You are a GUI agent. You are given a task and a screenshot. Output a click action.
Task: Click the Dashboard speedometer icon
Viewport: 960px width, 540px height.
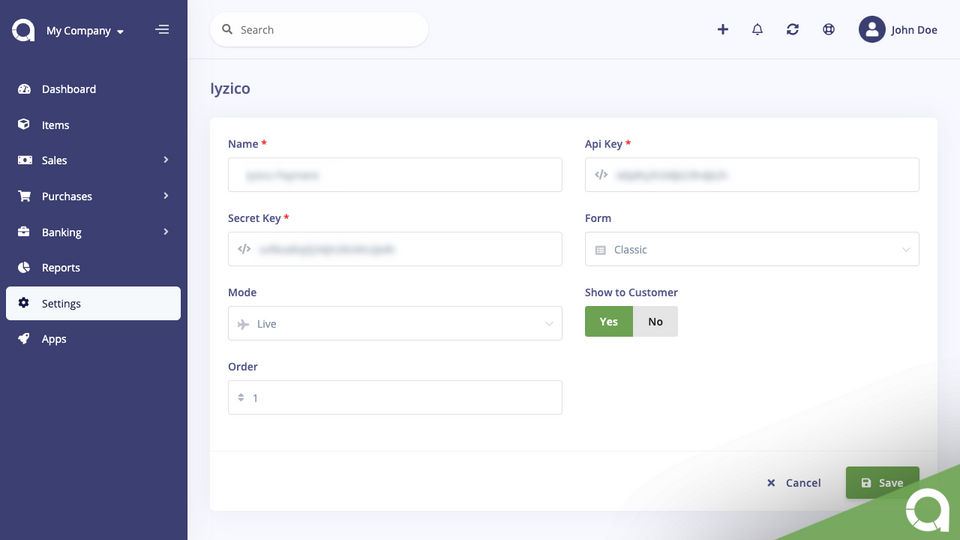(24, 89)
